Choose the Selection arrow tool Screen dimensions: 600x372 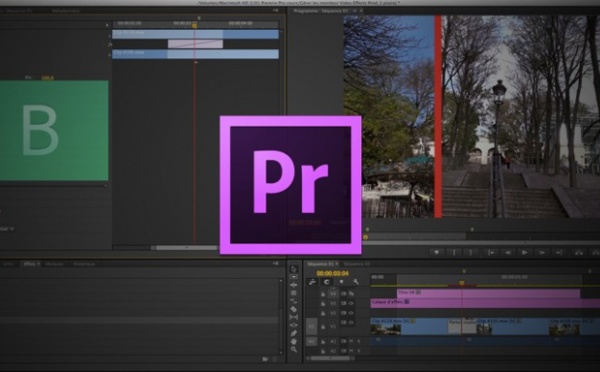[293, 269]
